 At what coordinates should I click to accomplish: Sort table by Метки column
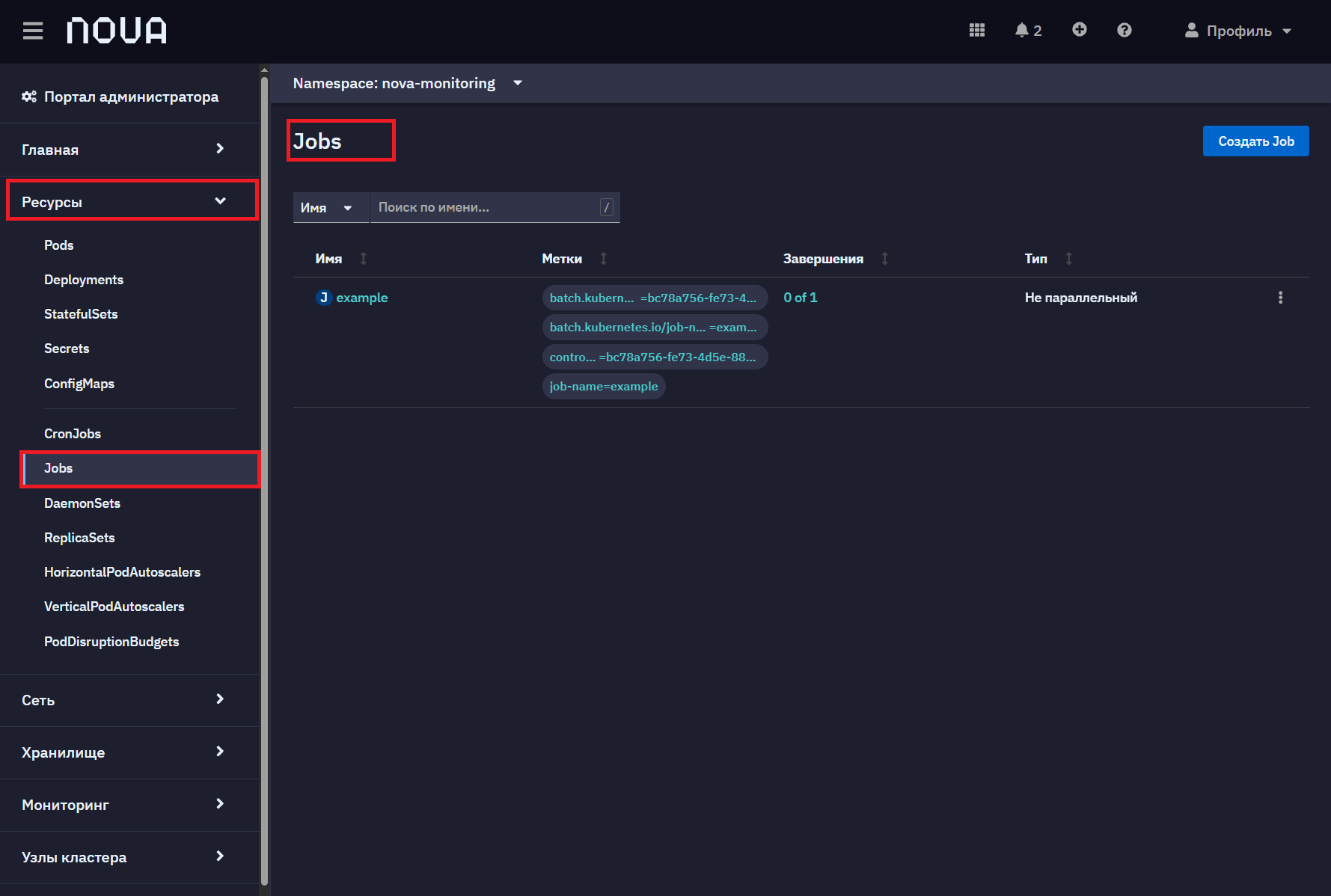point(574,259)
